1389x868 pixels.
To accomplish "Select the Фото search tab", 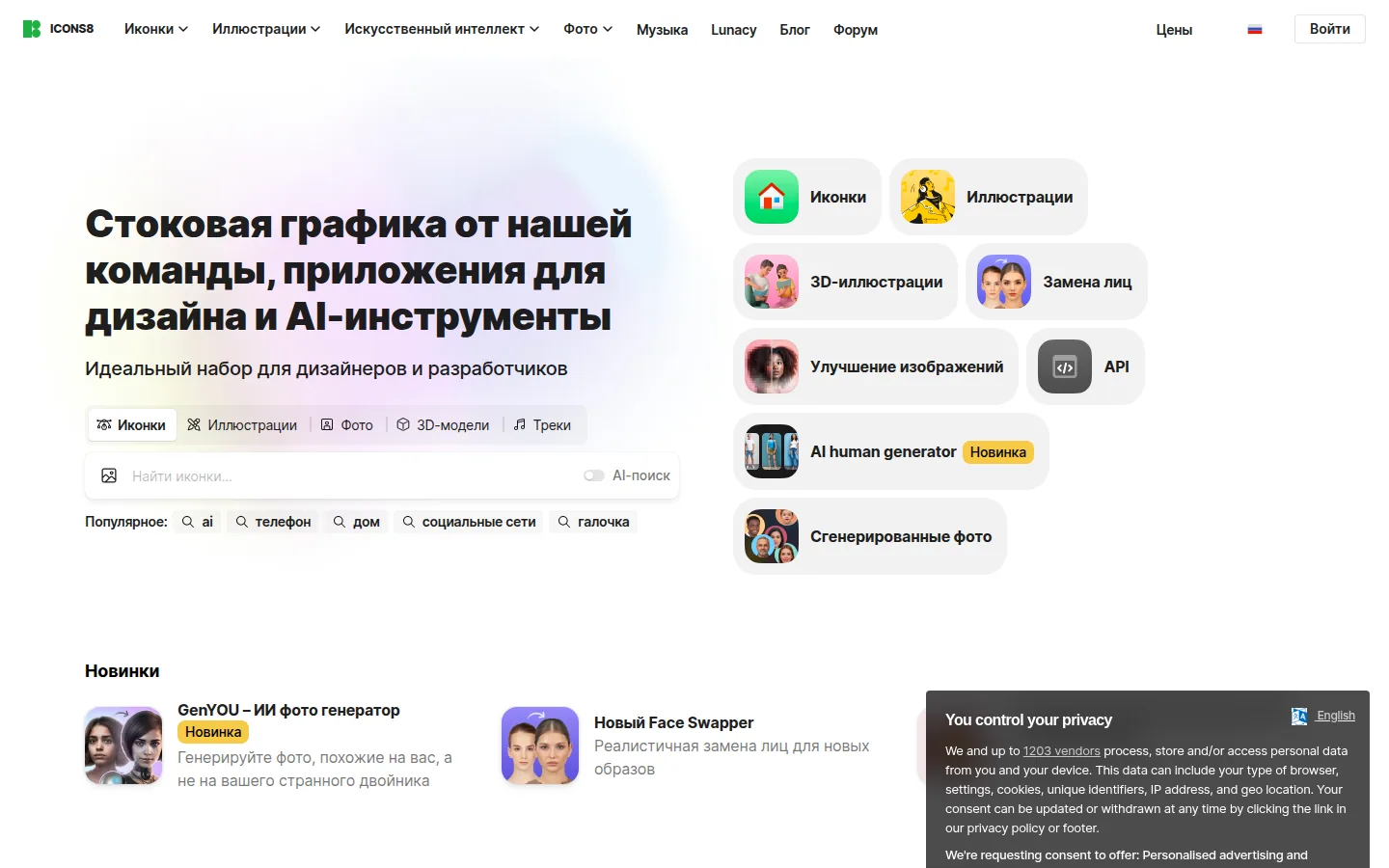I will (x=347, y=424).
